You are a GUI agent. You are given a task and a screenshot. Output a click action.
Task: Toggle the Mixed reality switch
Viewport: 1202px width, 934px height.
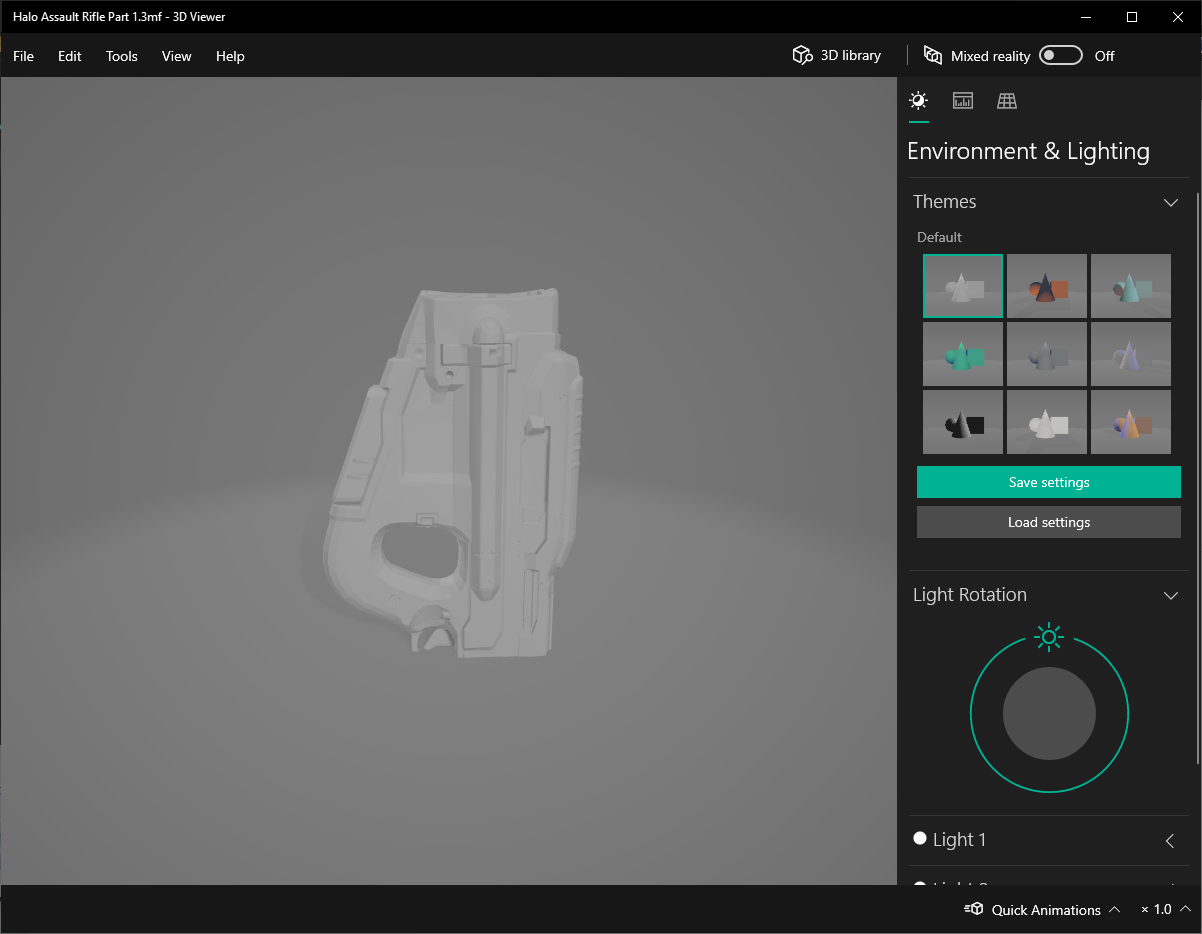(1061, 55)
